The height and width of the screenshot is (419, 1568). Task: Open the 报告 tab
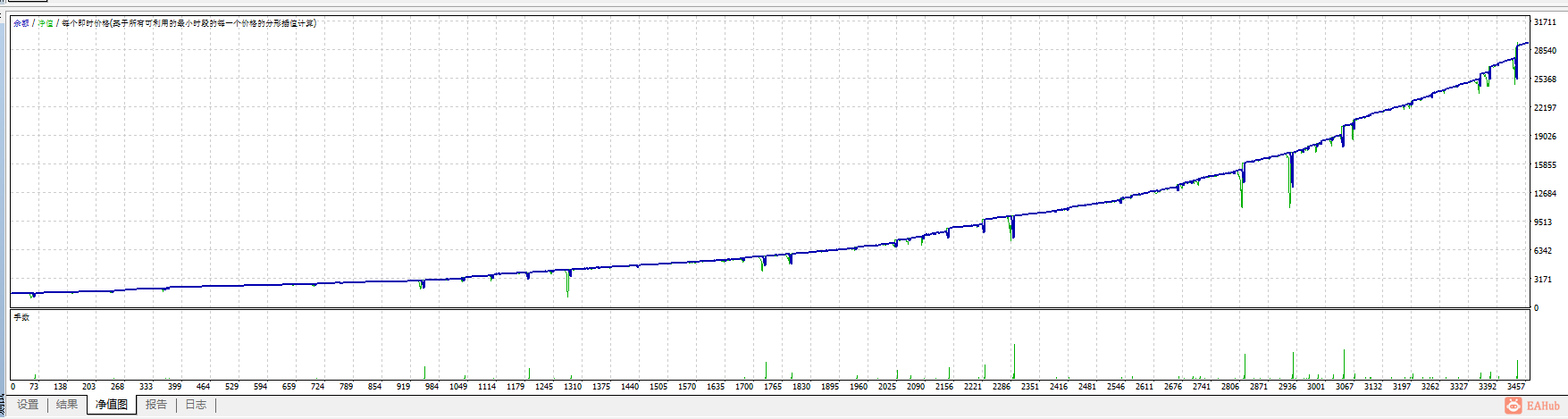156,405
